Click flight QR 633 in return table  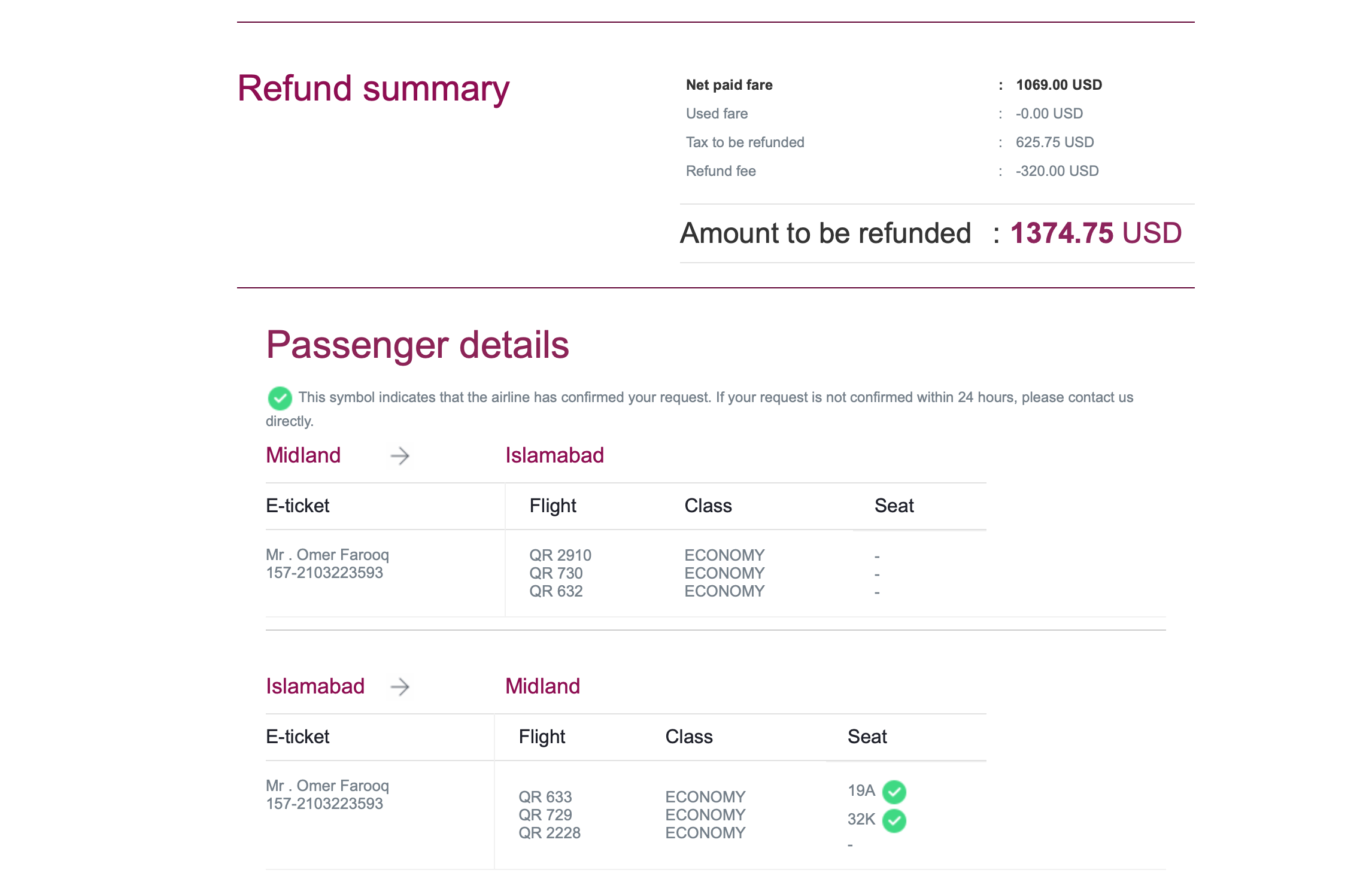(x=545, y=797)
